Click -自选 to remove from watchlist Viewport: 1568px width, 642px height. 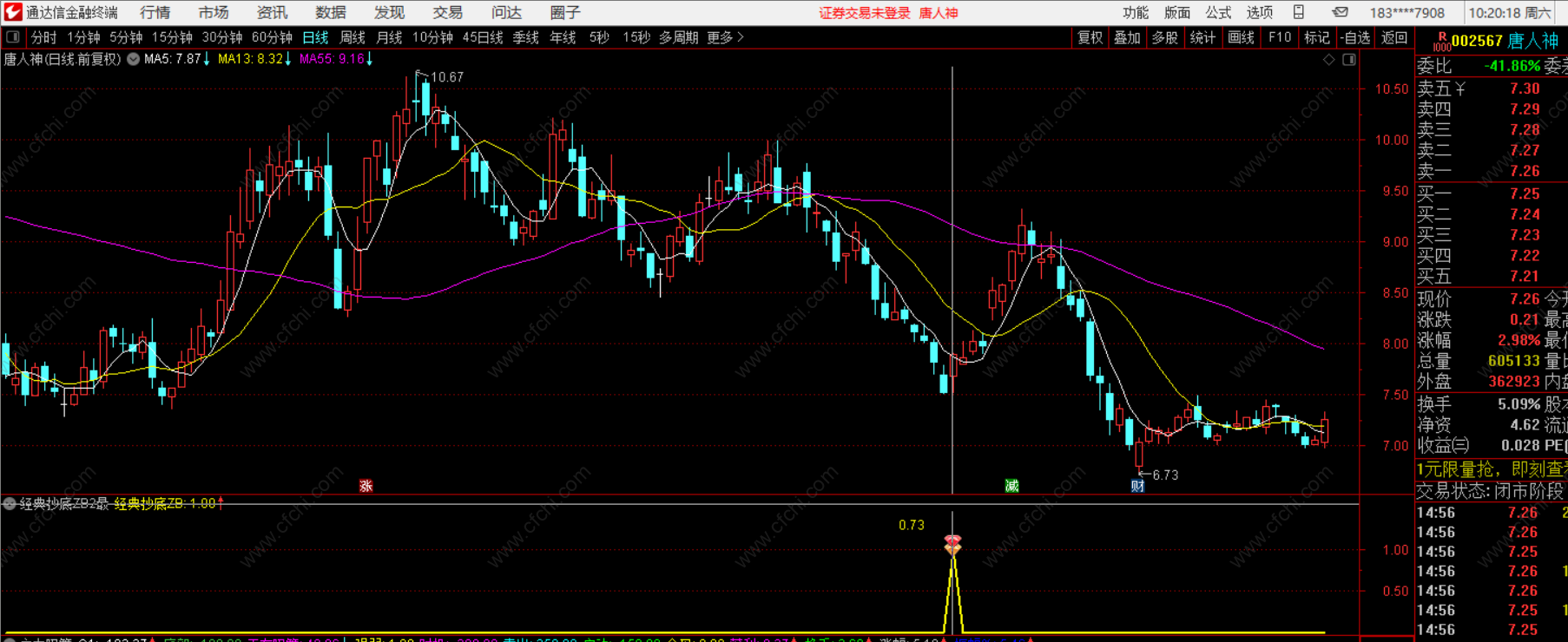[1354, 37]
